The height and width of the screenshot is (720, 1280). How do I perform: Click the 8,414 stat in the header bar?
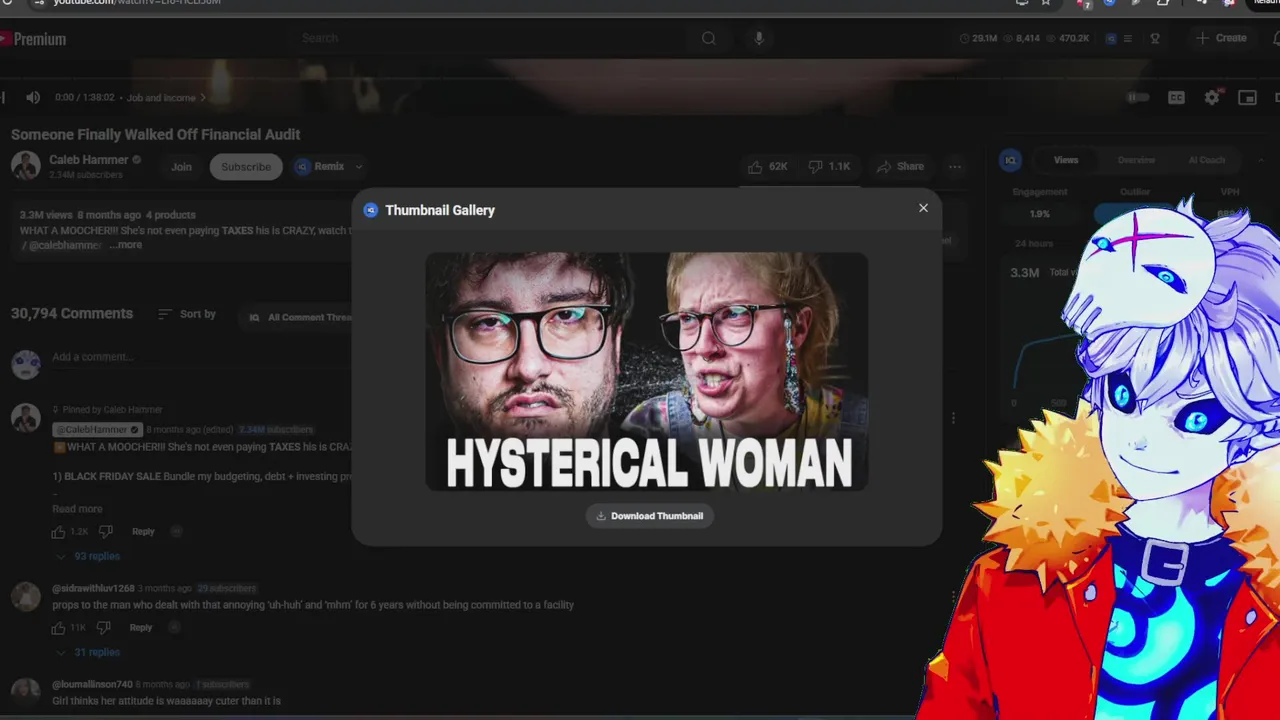(x=1021, y=38)
